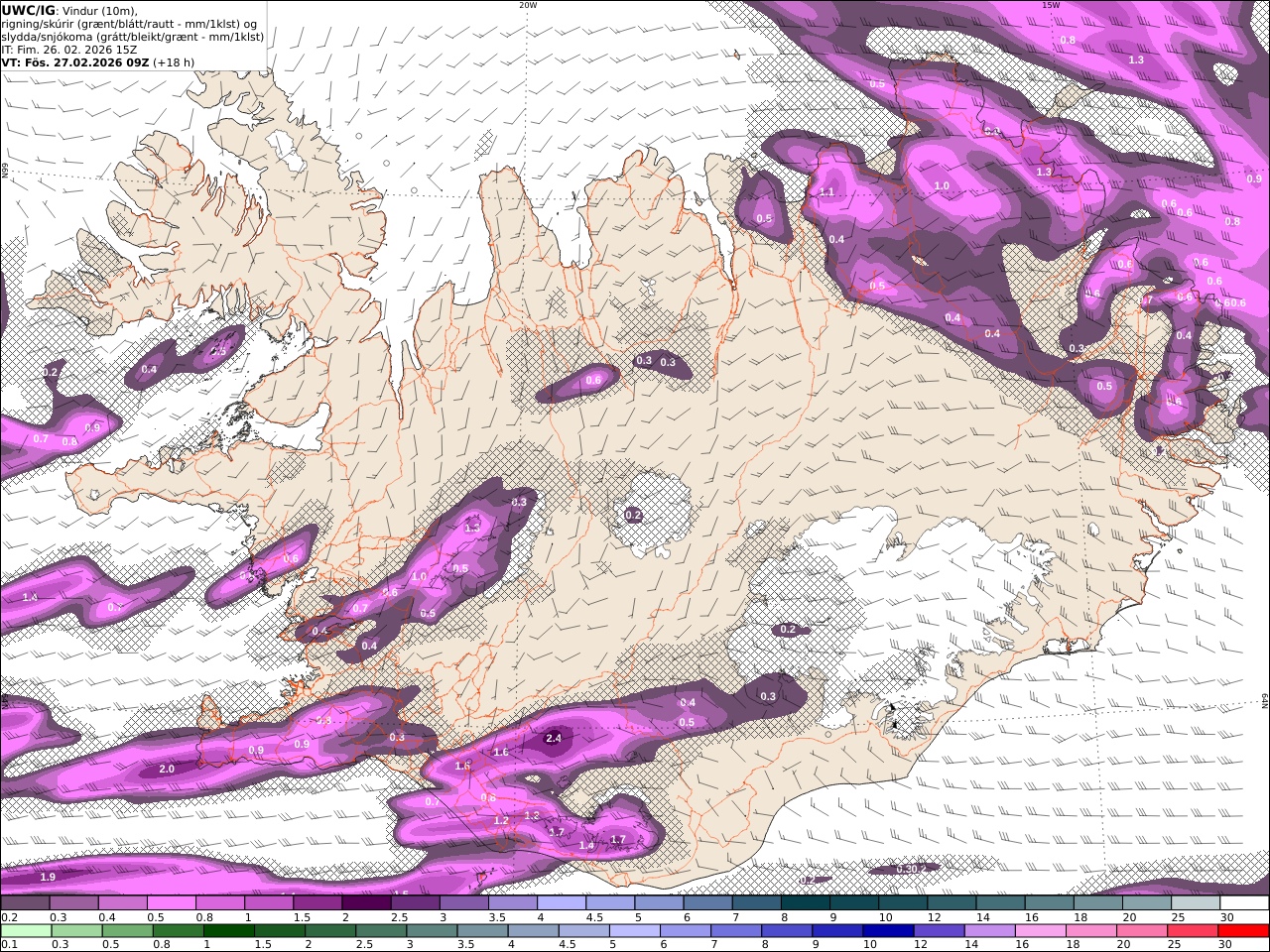Click the 0.1 label in the legend

coord(7,945)
